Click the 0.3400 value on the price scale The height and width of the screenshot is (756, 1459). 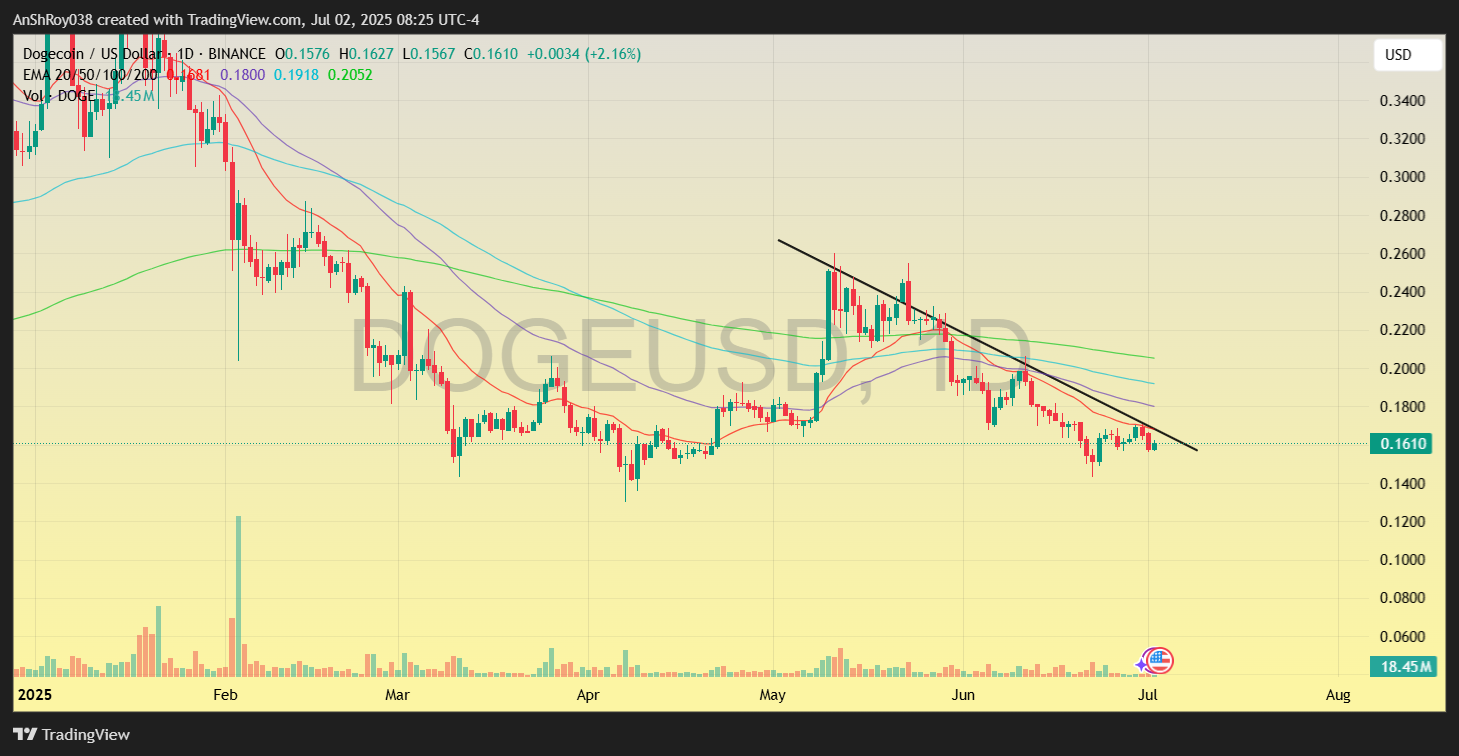tap(1401, 100)
